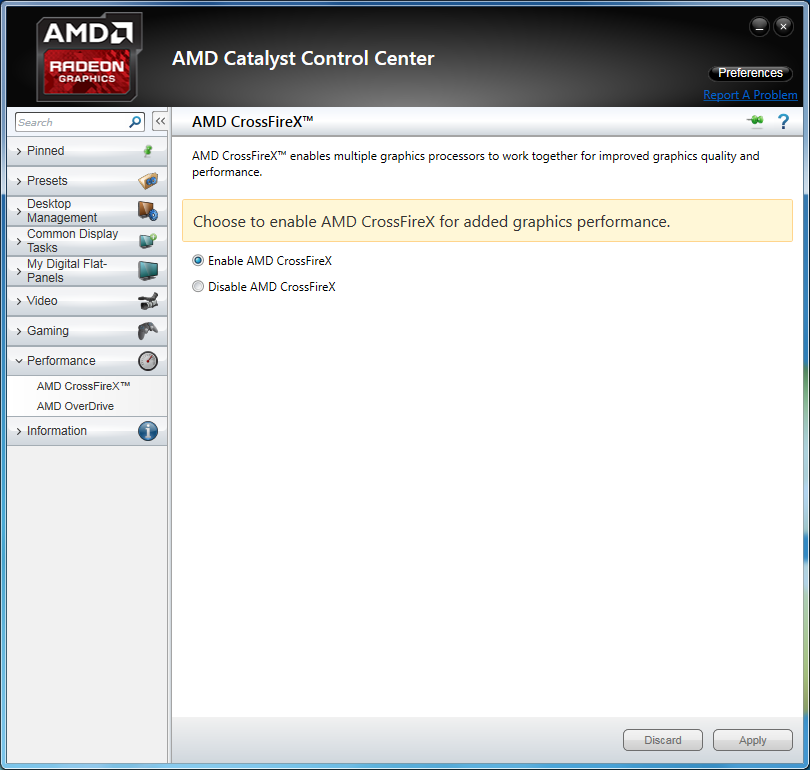Click the 'AMD Catalyst Control Center' title text
The height and width of the screenshot is (770, 810).
(x=303, y=59)
